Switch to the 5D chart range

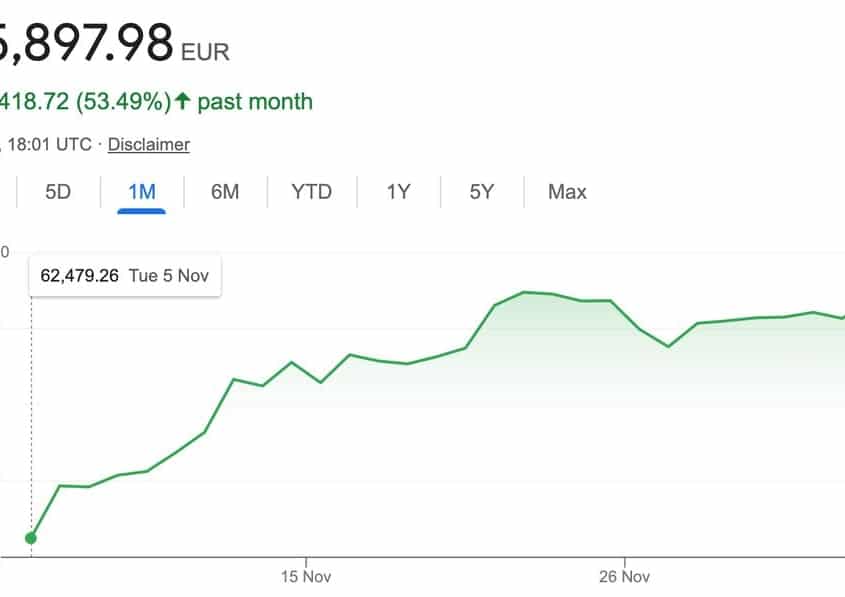(x=58, y=192)
